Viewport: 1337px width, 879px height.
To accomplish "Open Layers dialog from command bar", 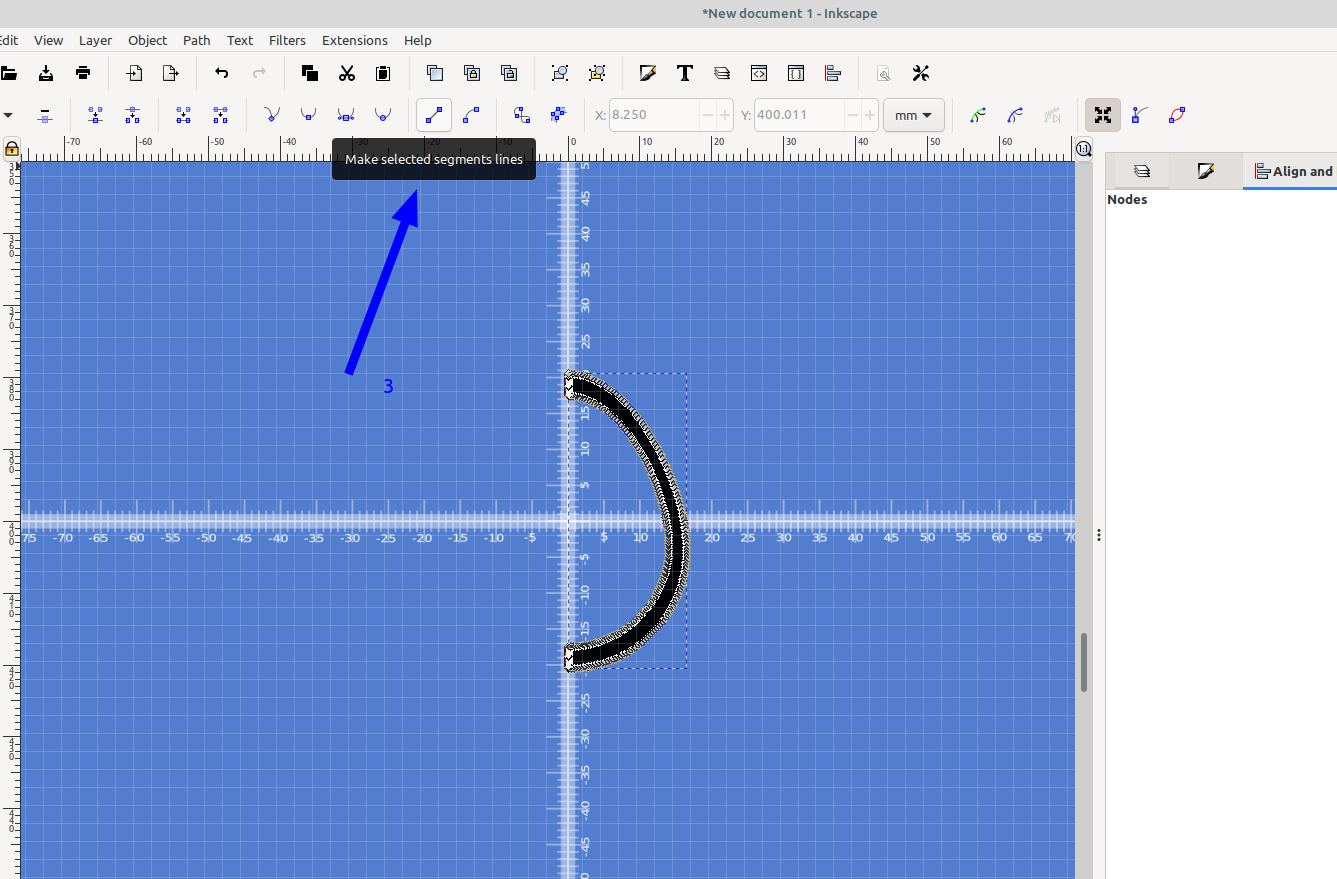I will coord(722,73).
